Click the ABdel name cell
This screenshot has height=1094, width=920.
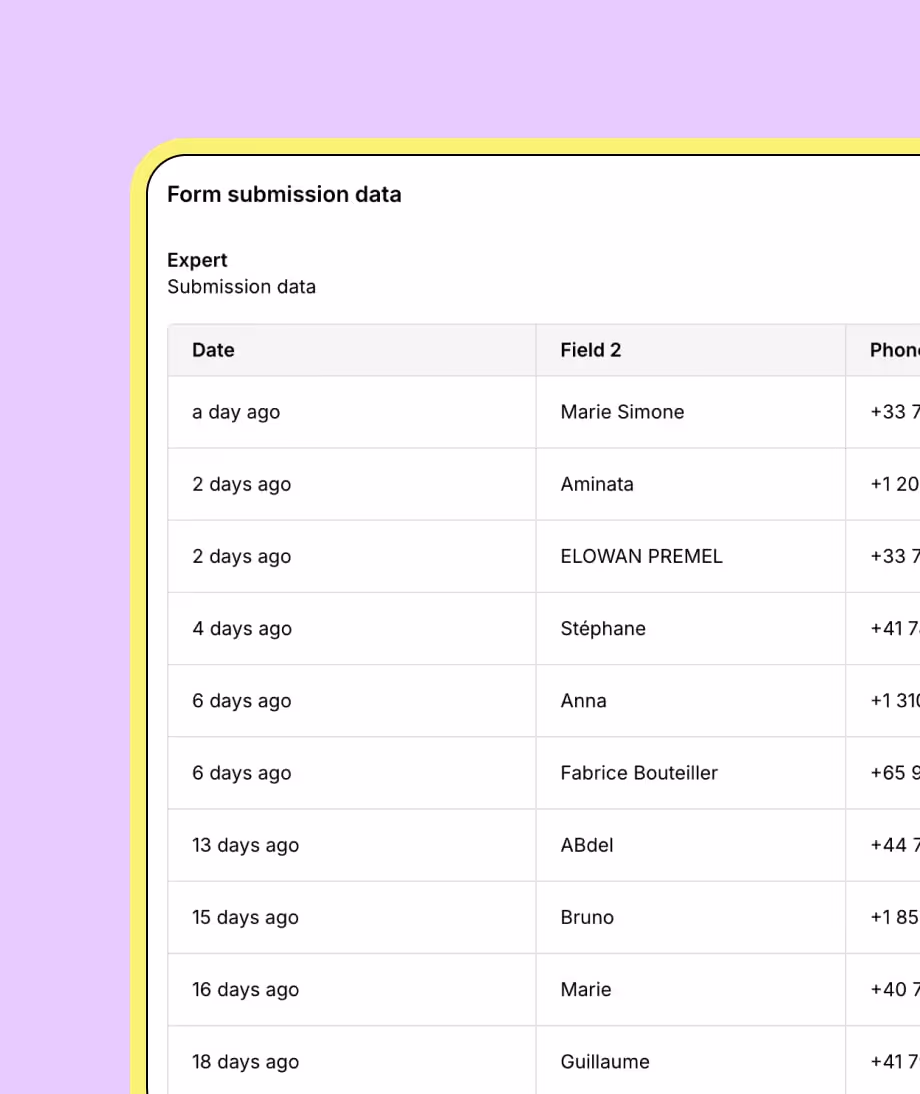[x=691, y=845]
